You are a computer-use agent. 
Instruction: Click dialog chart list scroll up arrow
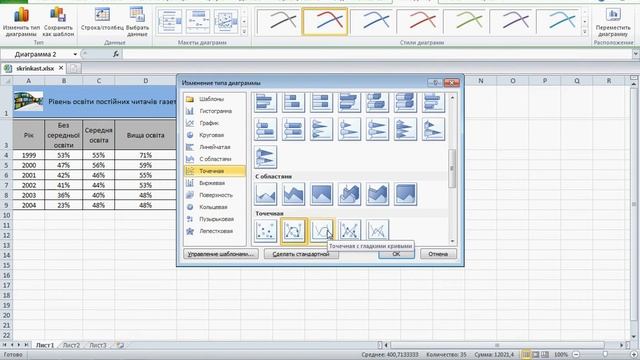pyautogui.click(x=452, y=98)
